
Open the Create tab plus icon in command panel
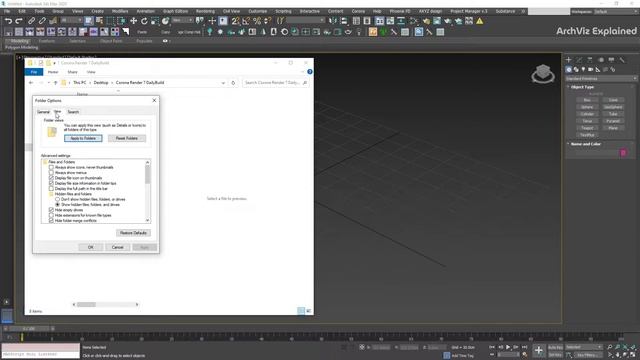tap(569, 60)
